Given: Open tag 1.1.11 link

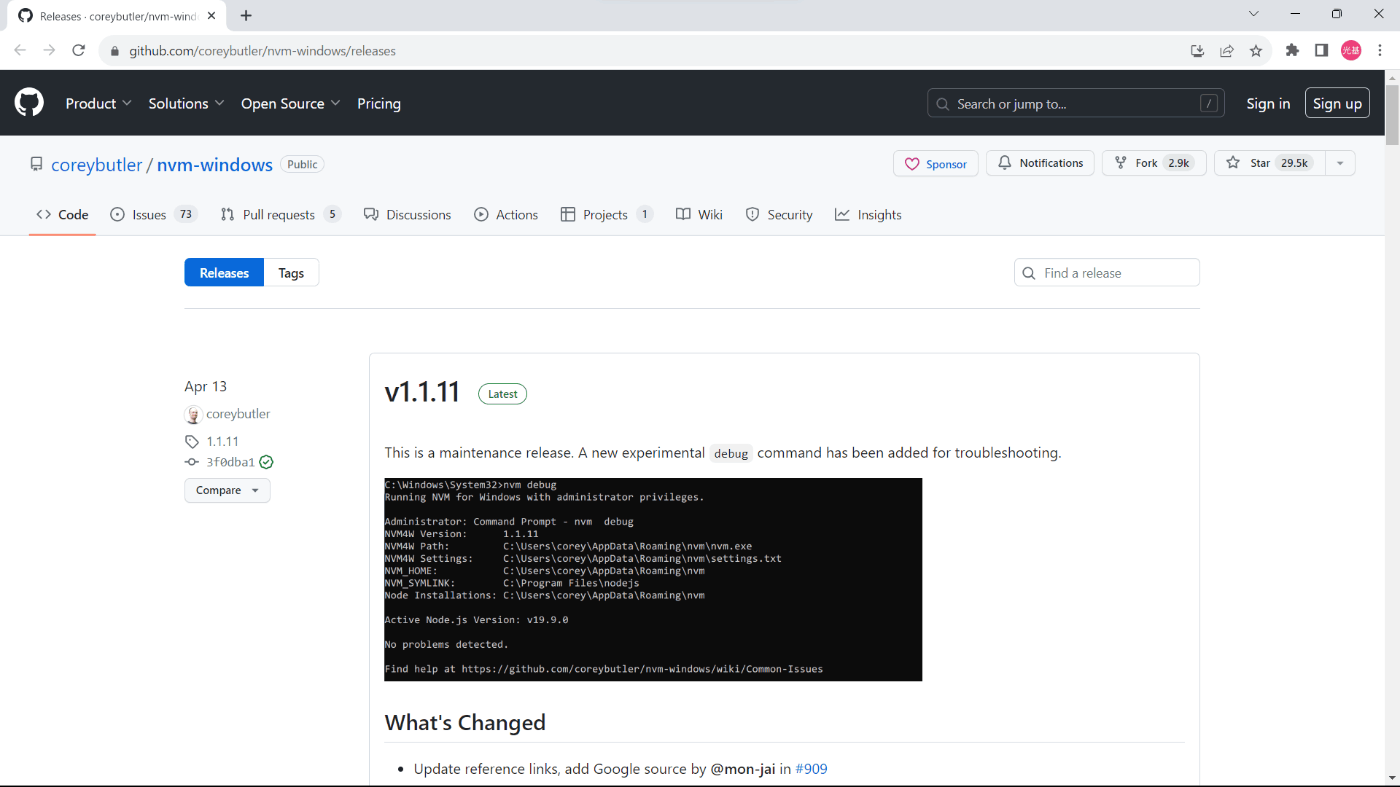Looking at the screenshot, I should click(x=223, y=441).
